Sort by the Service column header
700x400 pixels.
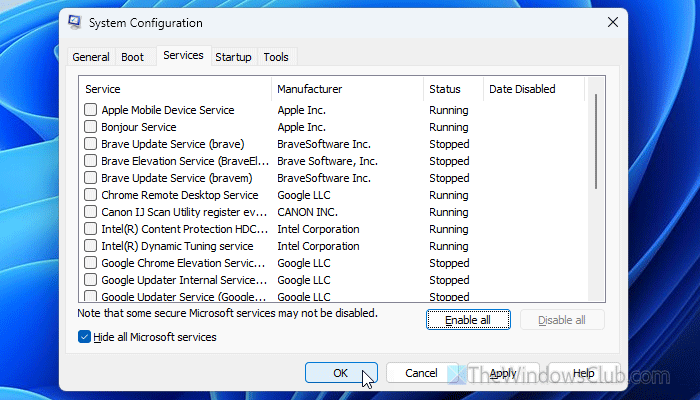pyautogui.click(x=175, y=89)
